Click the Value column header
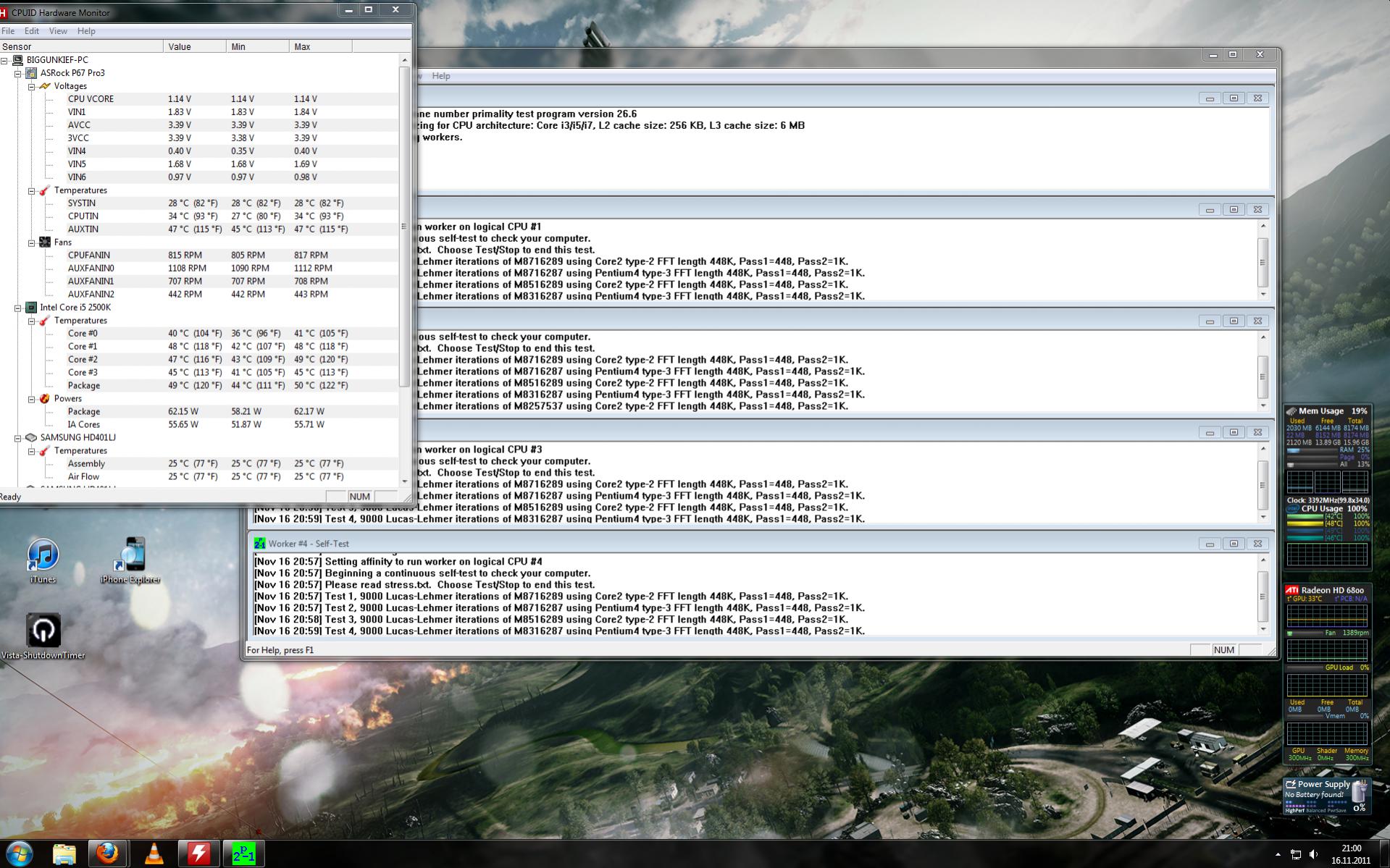The width and height of the screenshot is (1390, 868). click(x=196, y=46)
